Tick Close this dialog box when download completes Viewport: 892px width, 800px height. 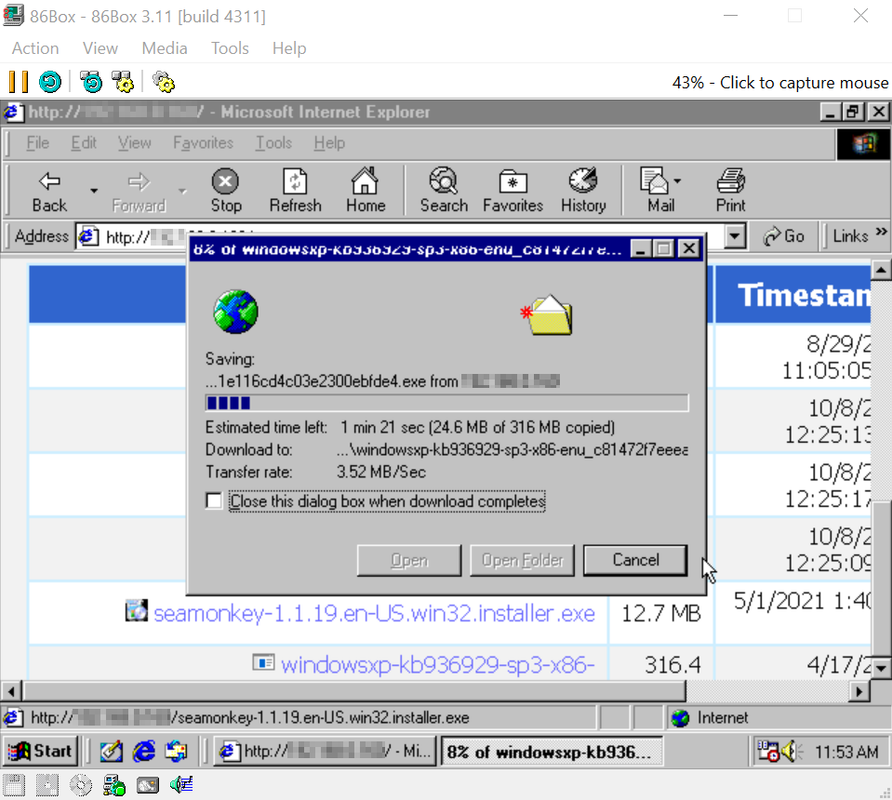coord(214,501)
